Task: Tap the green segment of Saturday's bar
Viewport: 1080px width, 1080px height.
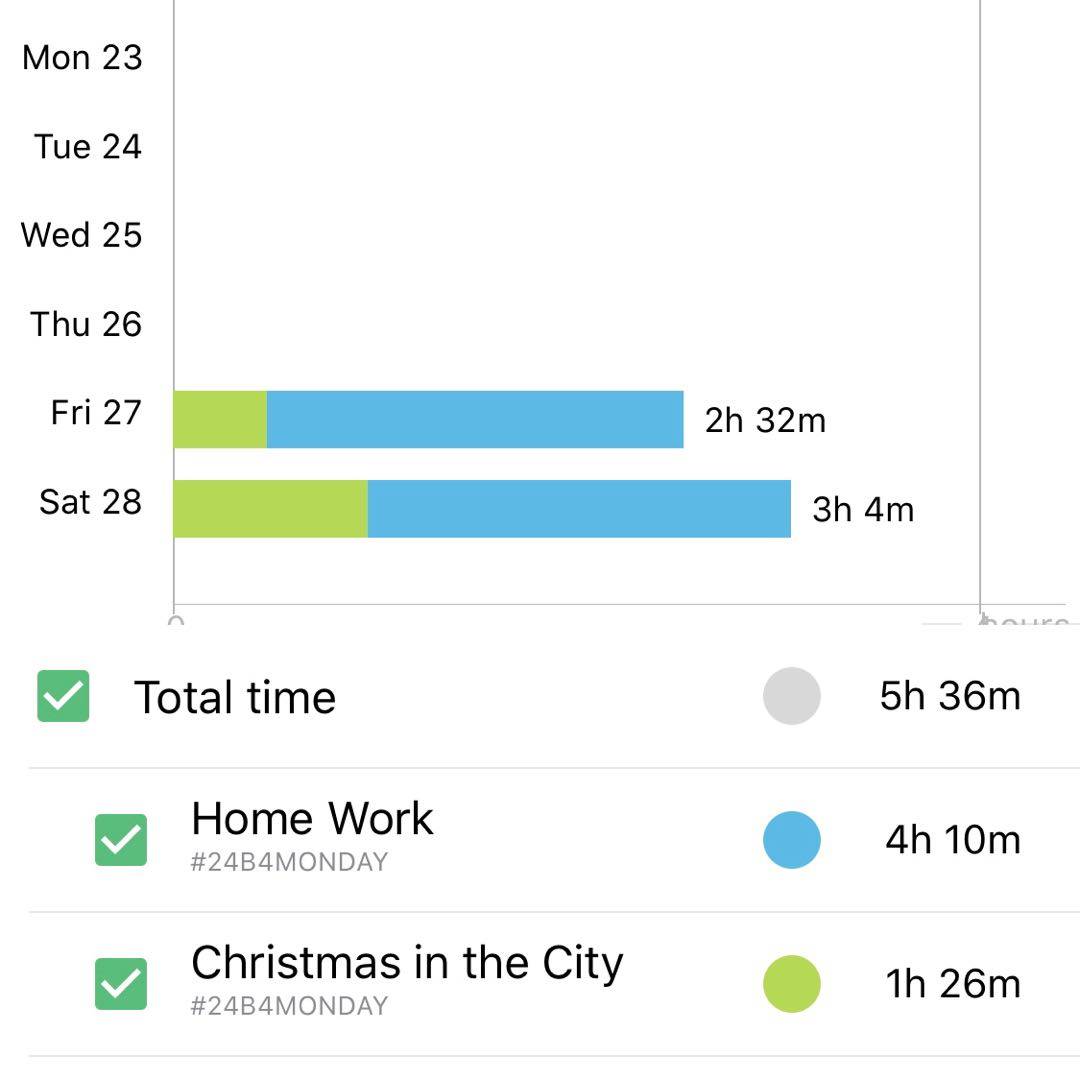Action: (270, 509)
